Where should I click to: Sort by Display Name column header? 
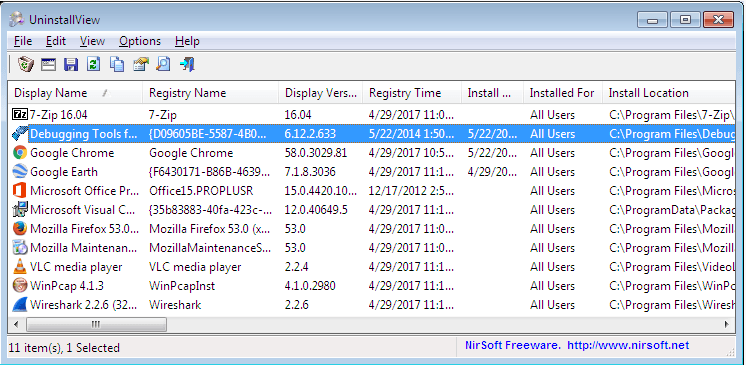(76, 93)
